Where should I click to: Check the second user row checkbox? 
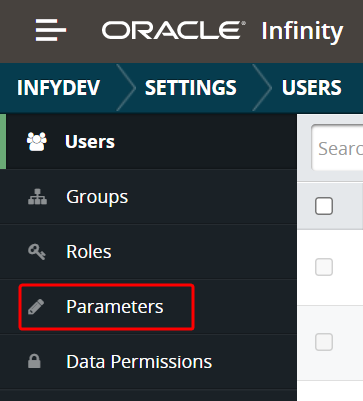click(x=324, y=342)
